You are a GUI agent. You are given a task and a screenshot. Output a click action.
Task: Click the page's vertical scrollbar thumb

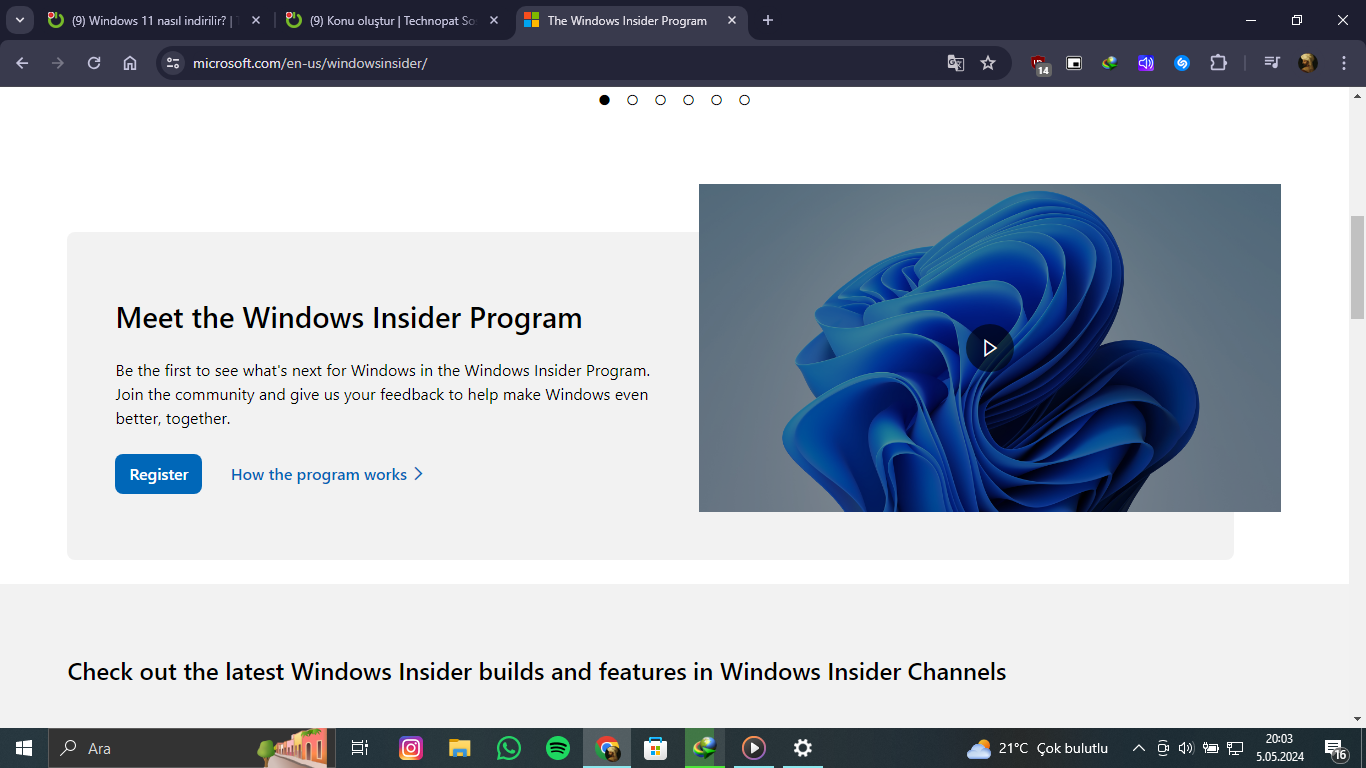(1357, 267)
